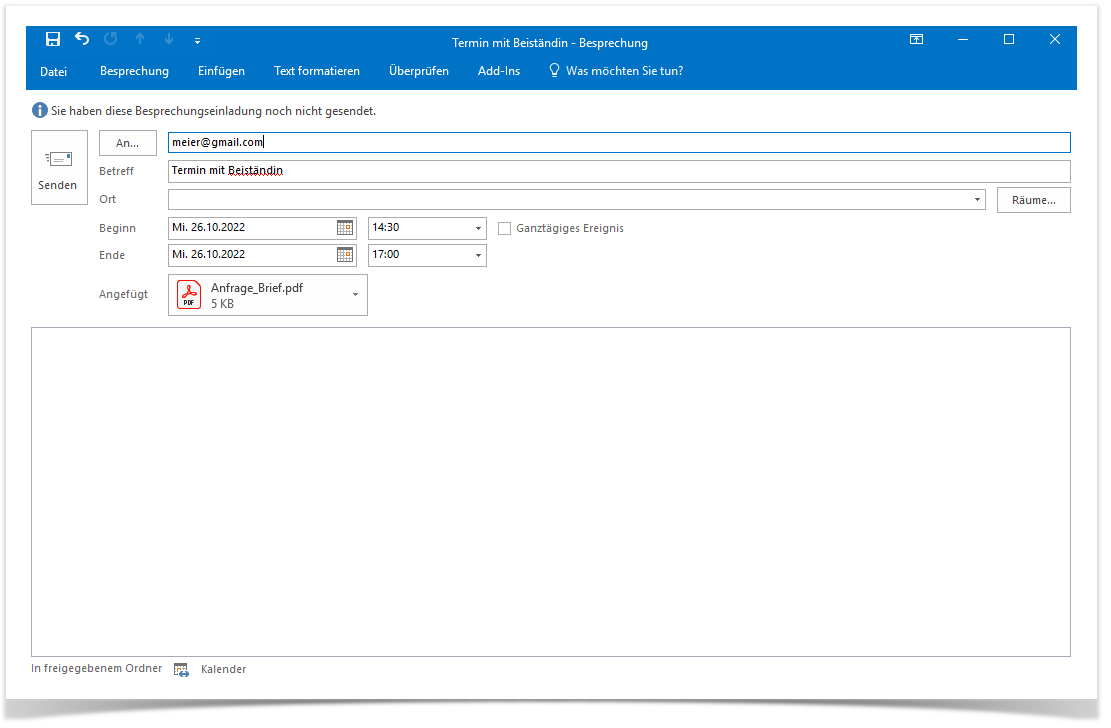Click inside the empty message body
Image resolution: width=1111 pixels, height=728 pixels.
tap(551, 491)
